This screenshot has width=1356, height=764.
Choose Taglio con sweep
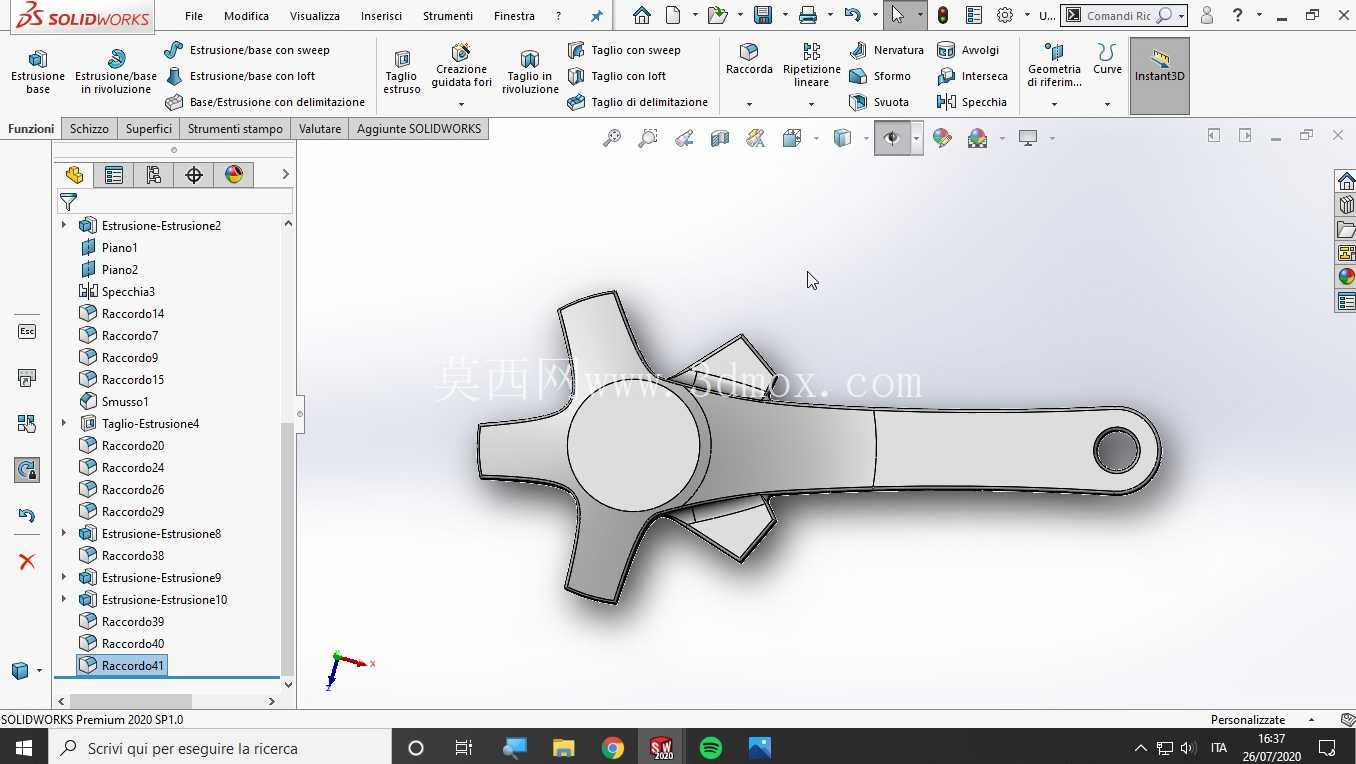click(624, 50)
